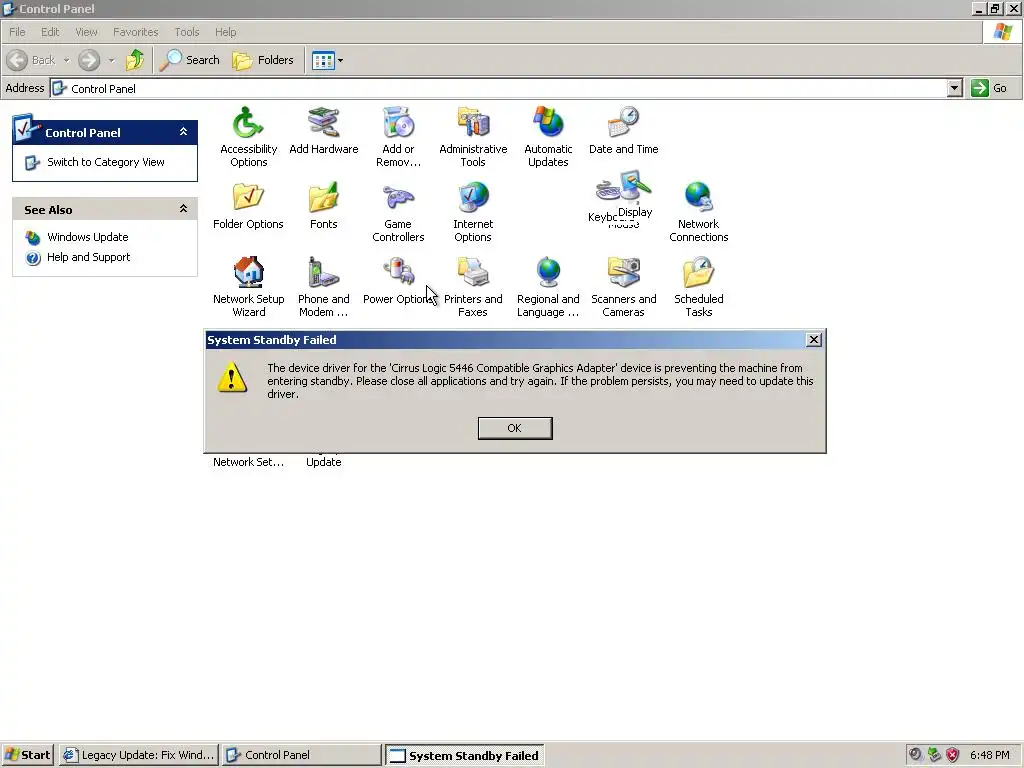Open Printers and Faxes
The height and width of the screenshot is (768, 1024).
point(473,287)
